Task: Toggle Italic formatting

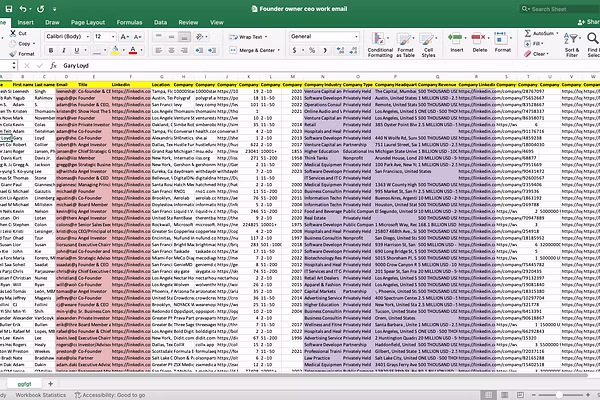Action: (x=64, y=50)
